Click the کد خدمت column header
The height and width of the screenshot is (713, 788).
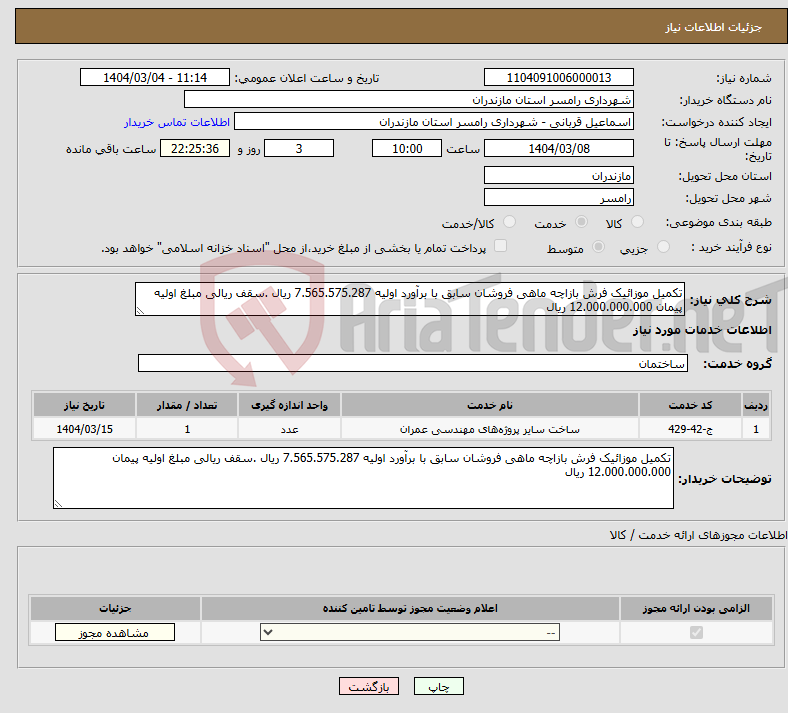tap(691, 405)
